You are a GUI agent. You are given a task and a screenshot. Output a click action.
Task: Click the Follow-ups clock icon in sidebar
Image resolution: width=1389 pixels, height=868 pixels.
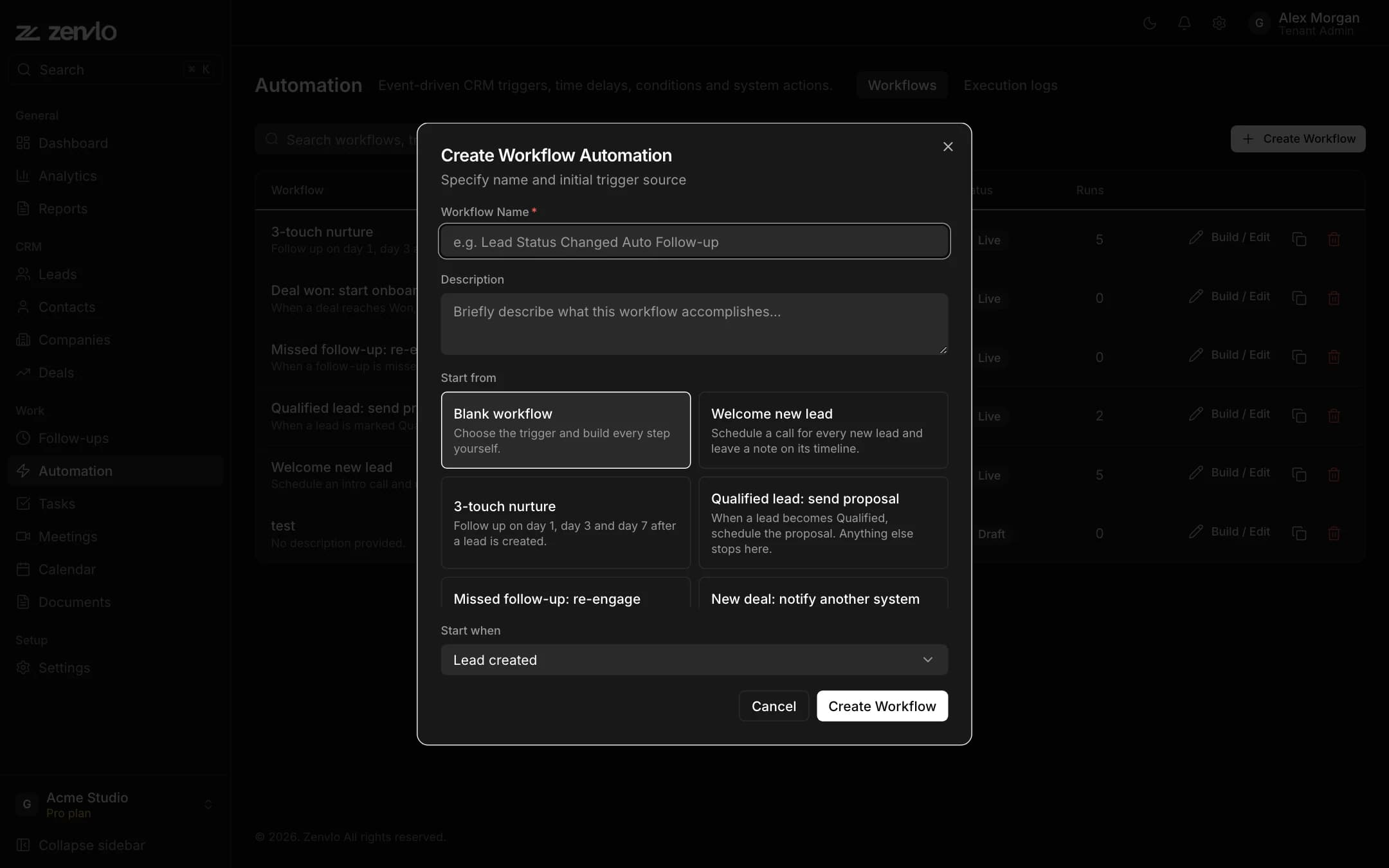tap(23, 438)
